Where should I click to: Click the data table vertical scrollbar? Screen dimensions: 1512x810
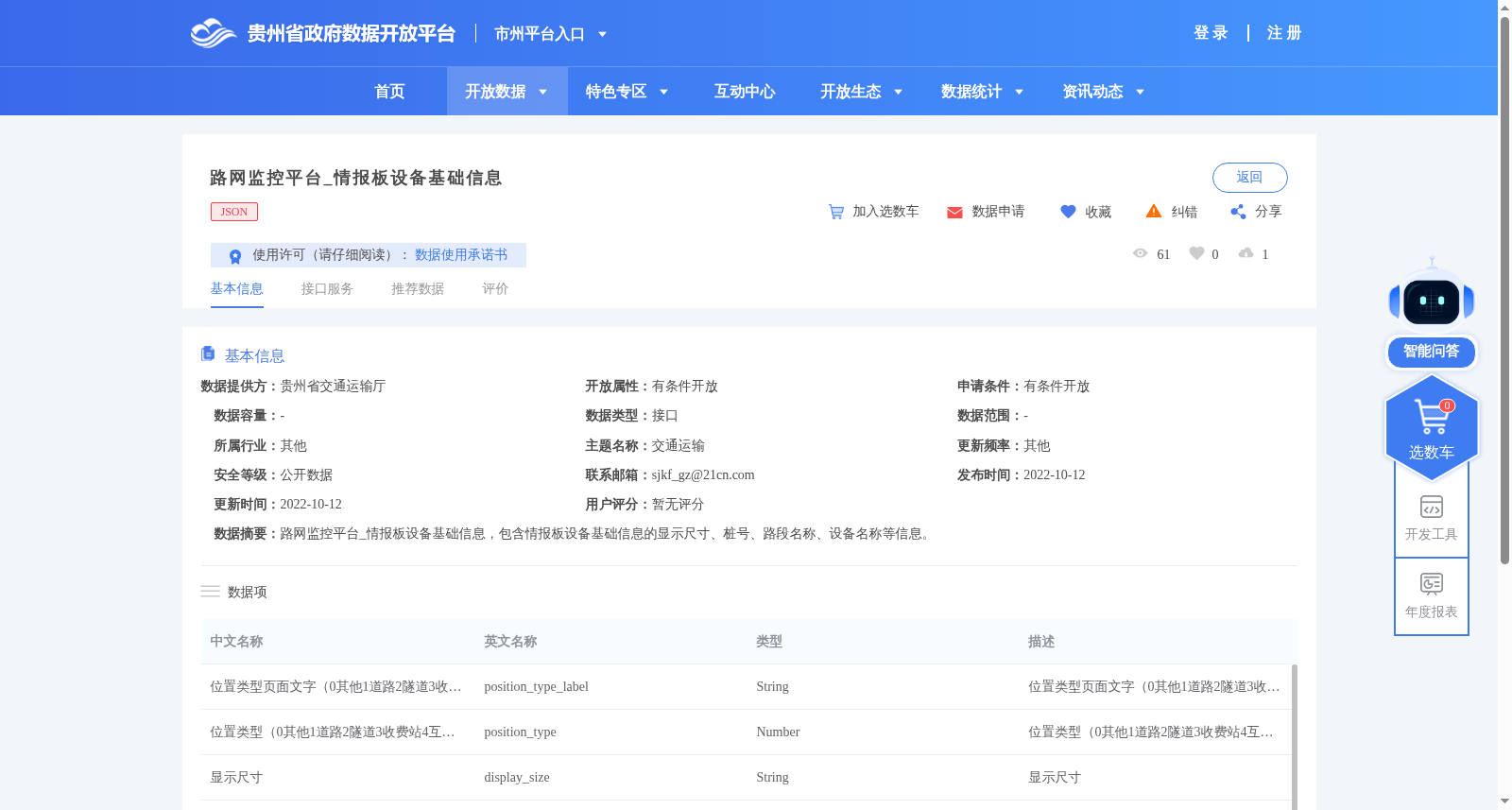[x=1294, y=737]
